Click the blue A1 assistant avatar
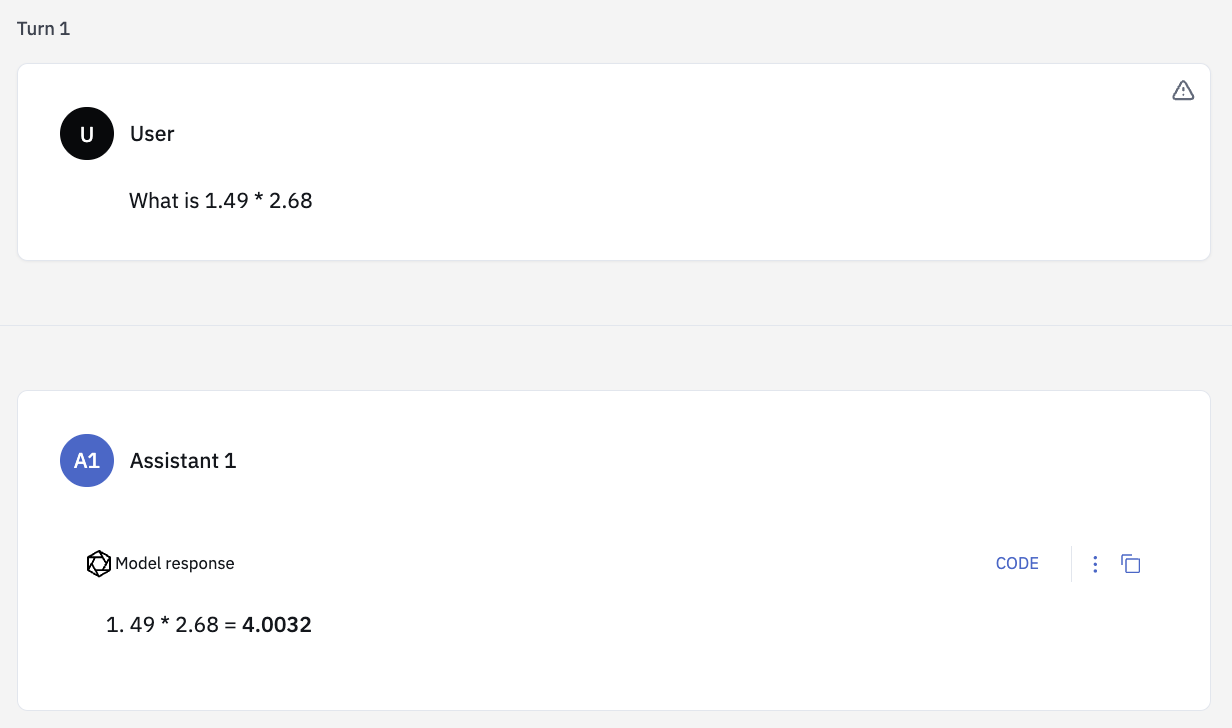The height and width of the screenshot is (728, 1232). coord(87,460)
